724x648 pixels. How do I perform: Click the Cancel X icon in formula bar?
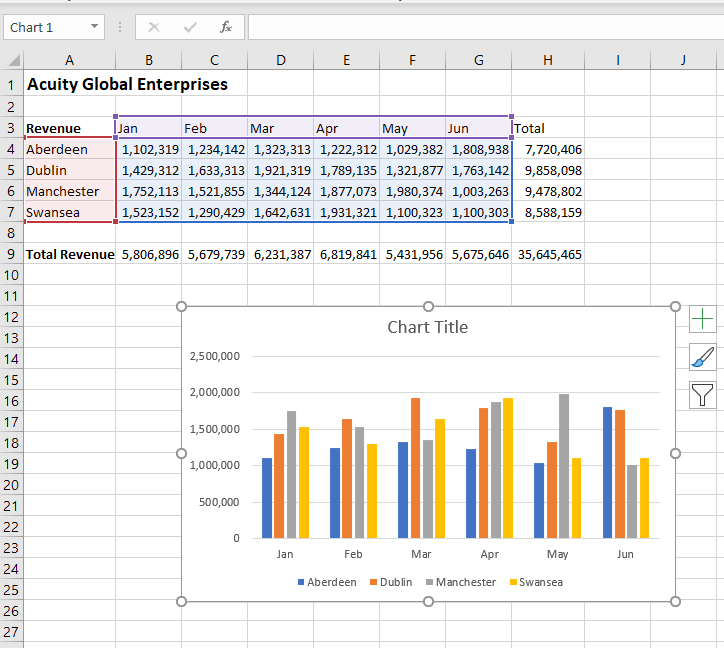click(x=154, y=27)
